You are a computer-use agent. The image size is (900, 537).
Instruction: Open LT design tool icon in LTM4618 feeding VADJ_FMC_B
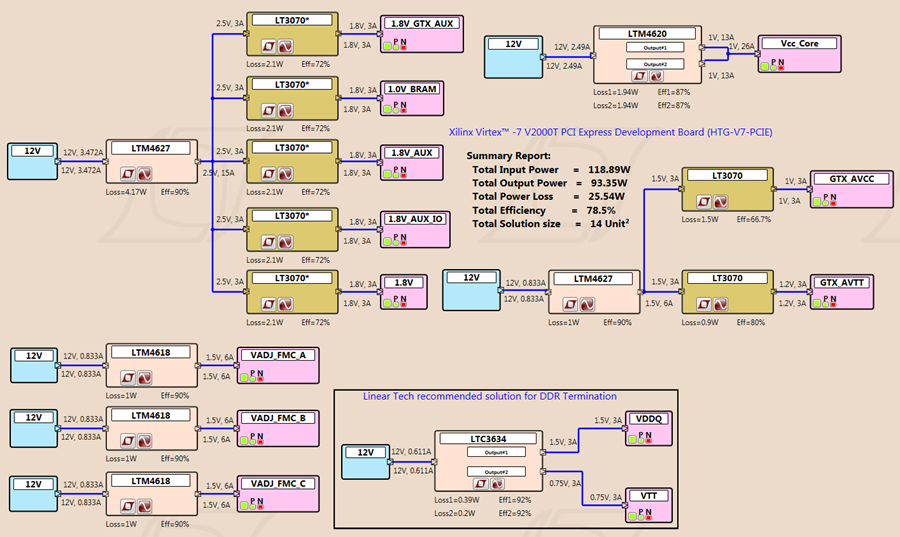[127, 441]
